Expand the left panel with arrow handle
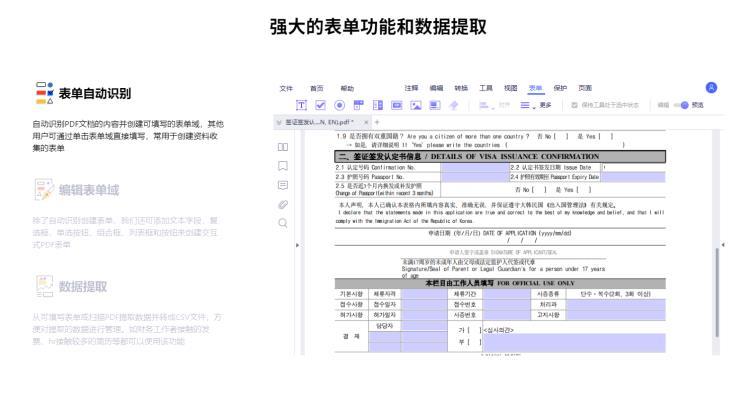This screenshot has height=411, width=750. [x=297, y=245]
